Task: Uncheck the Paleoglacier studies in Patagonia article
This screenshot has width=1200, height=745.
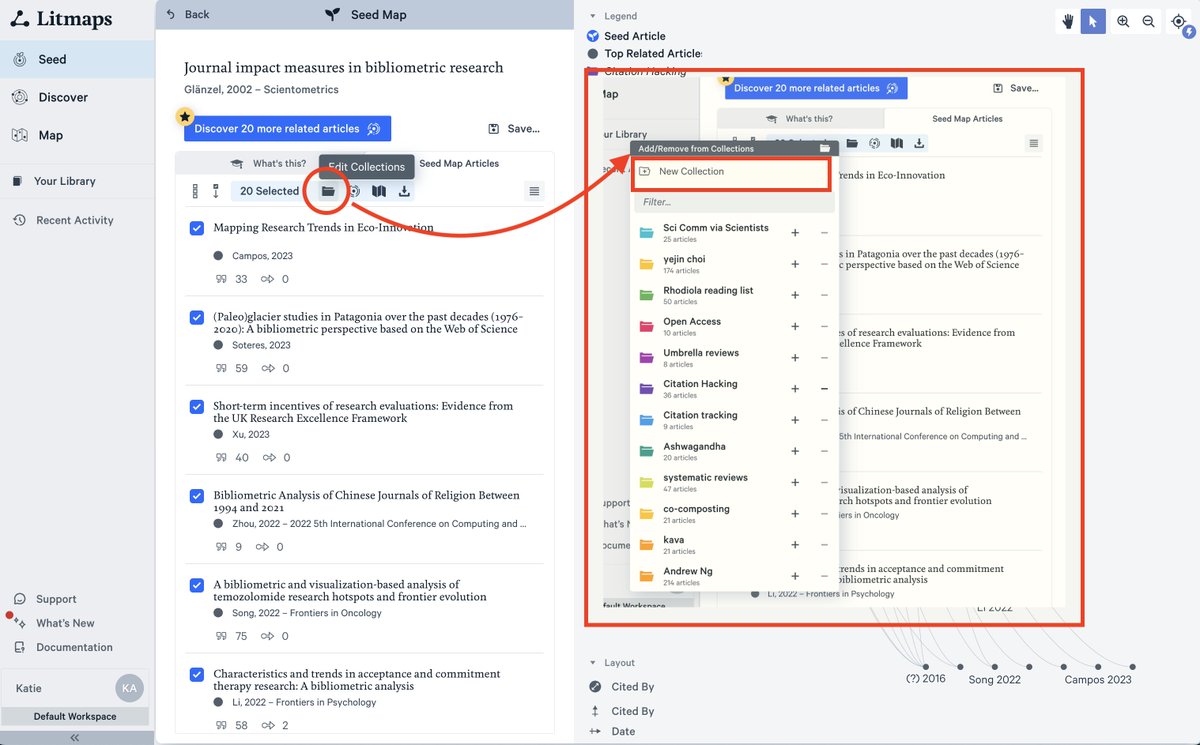Action: 197,318
